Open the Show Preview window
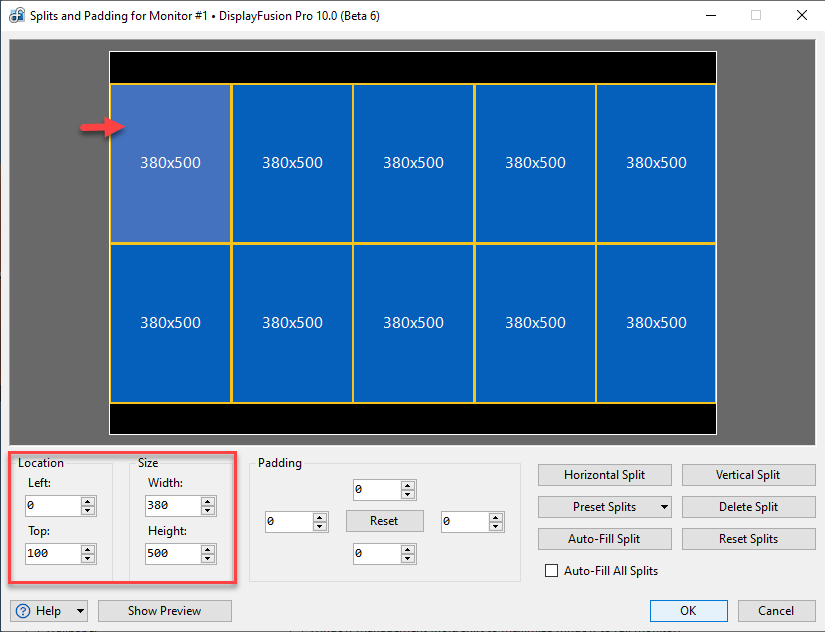 [165, 611]
